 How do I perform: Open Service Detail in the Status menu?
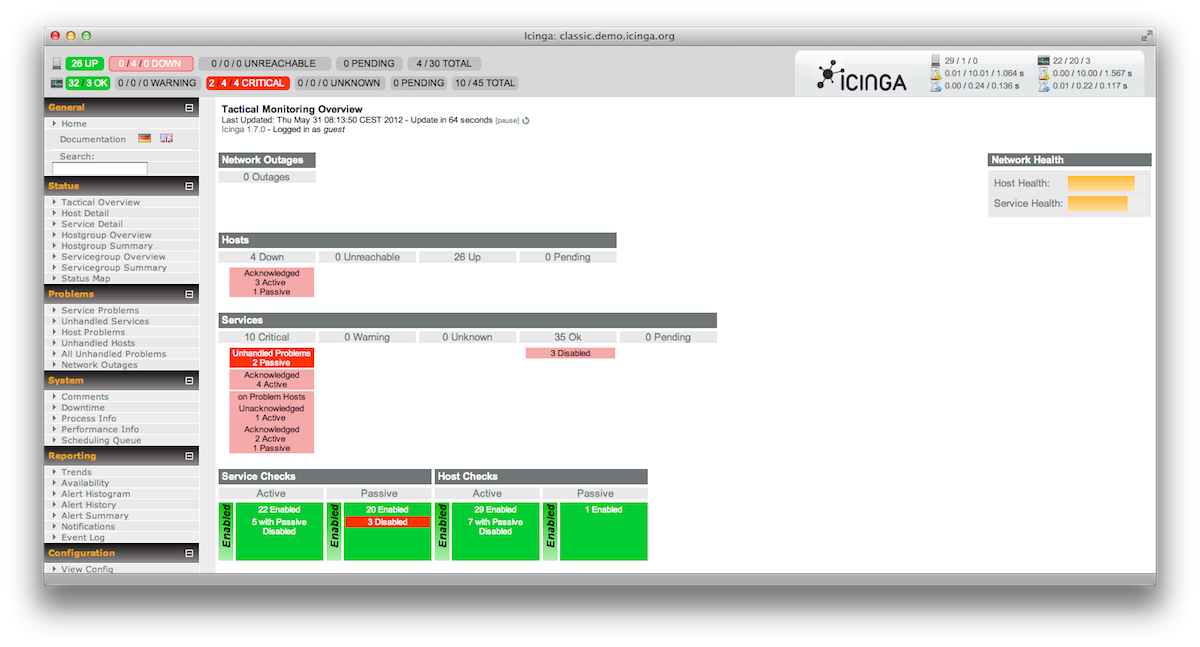coord(92,224)
